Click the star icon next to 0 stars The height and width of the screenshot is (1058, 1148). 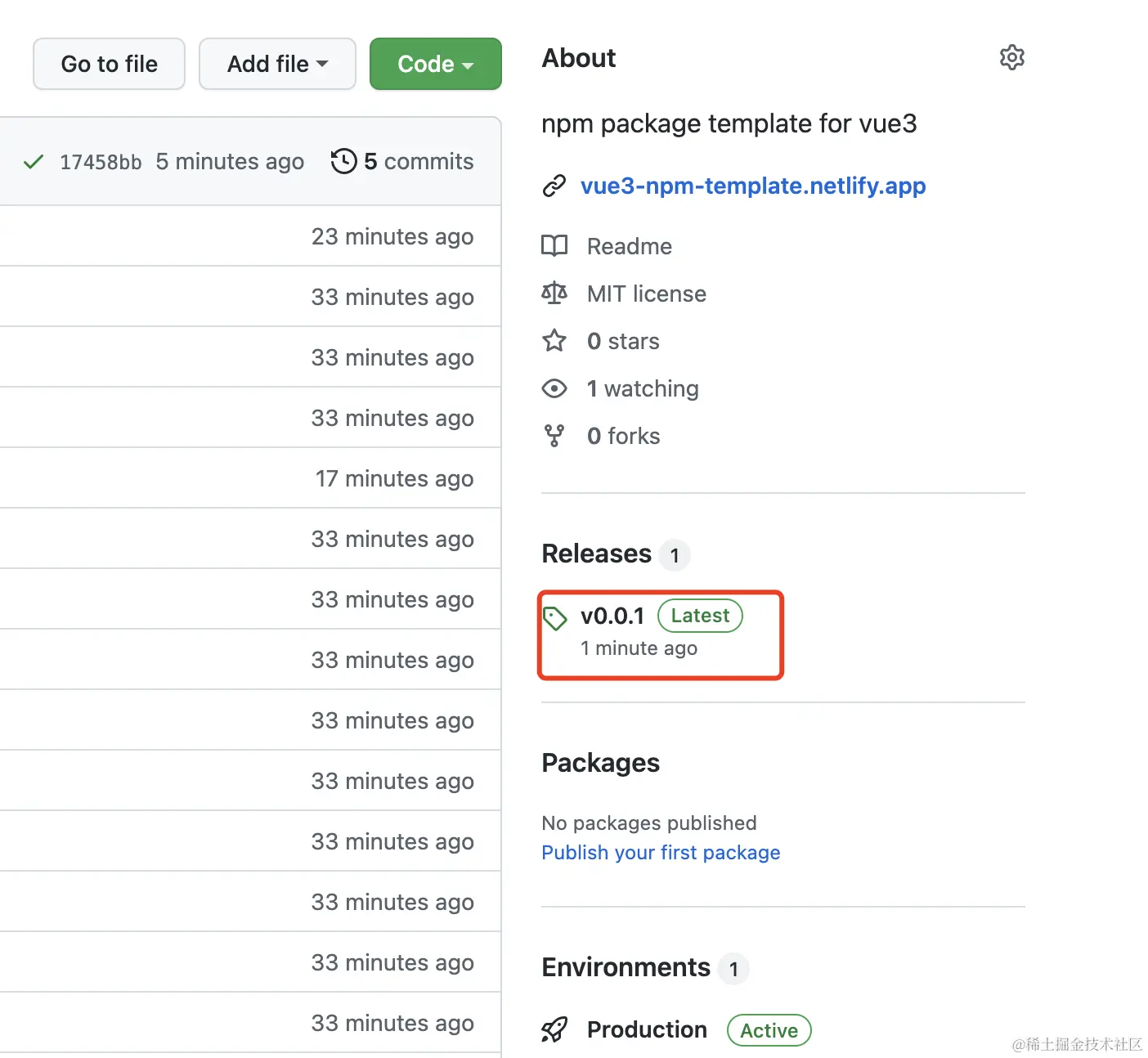coord(554,341)
